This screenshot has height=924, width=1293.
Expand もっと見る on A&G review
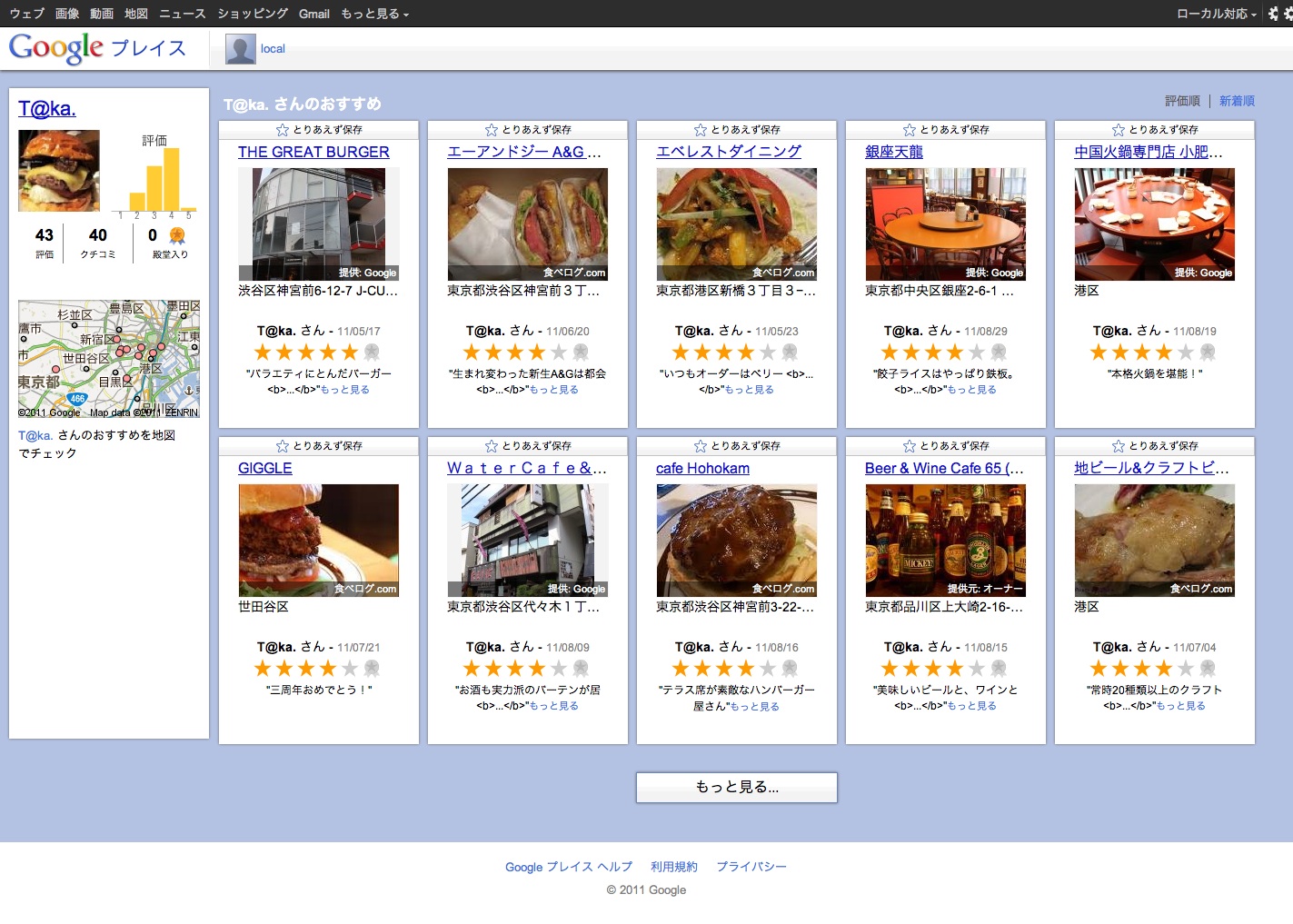553,390
